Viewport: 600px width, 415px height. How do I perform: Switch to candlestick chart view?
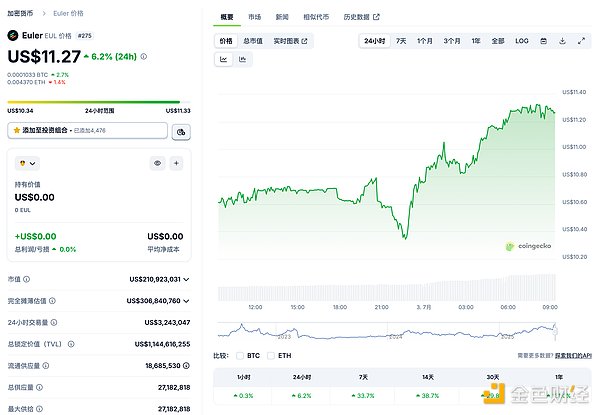coord(243,60)
